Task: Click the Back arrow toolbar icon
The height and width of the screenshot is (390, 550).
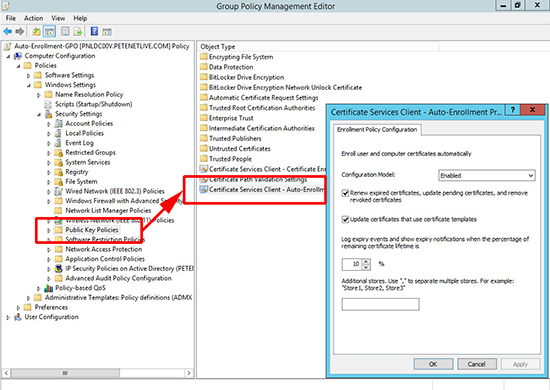Action: pos(7,32)
